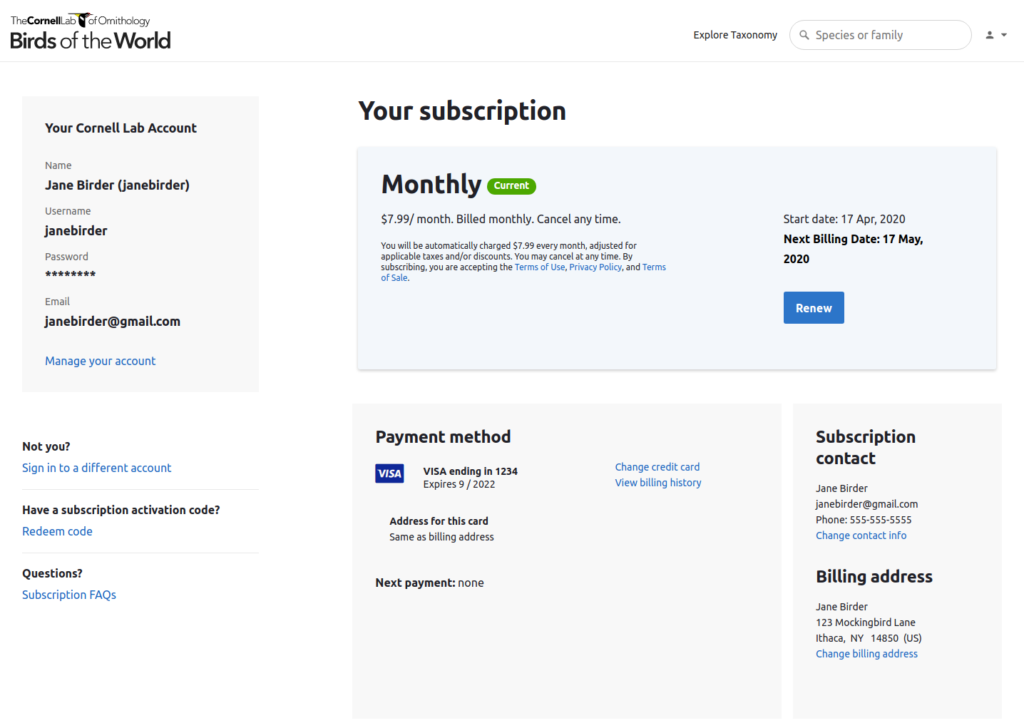
Task: Open the Terms of Use link
Action: click(x=539, y=267)
